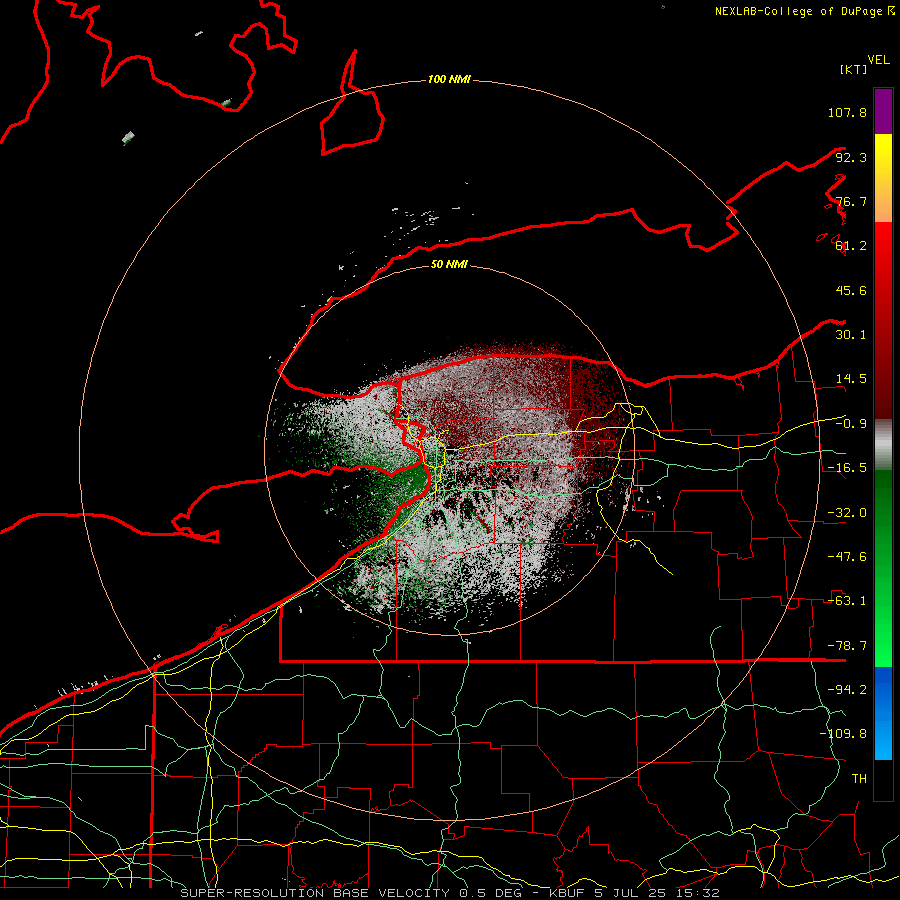Select the 45.6 velocity scale label

coord(851,290)
